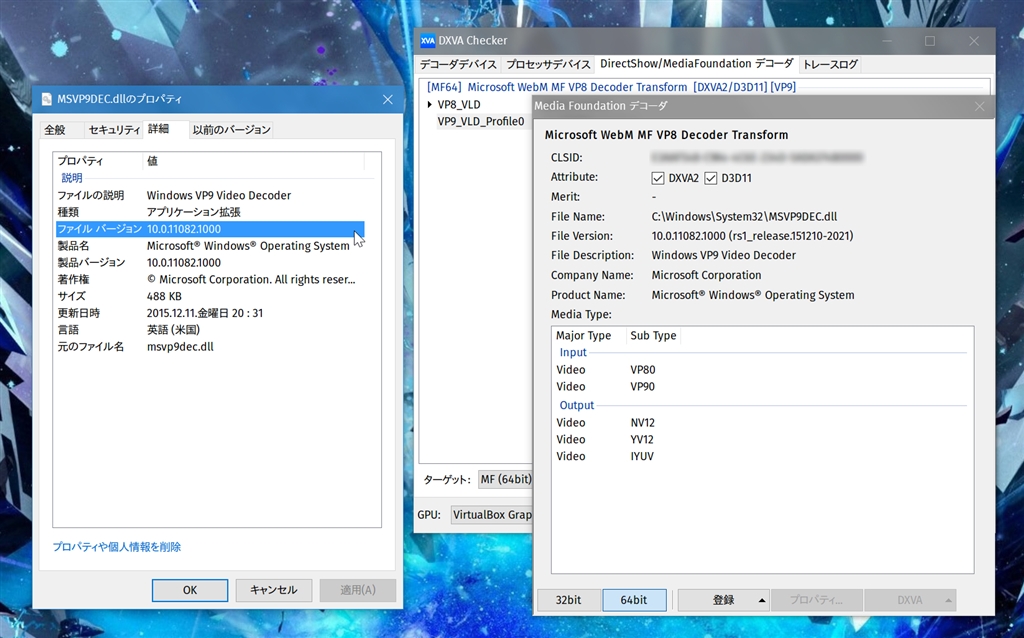Image resolution: width=1024 pixels, height=638 pixels.
Task: Click the File Name path C:\Windows\System32\MSVP9DEC.dll
Action: click(744, 217)
